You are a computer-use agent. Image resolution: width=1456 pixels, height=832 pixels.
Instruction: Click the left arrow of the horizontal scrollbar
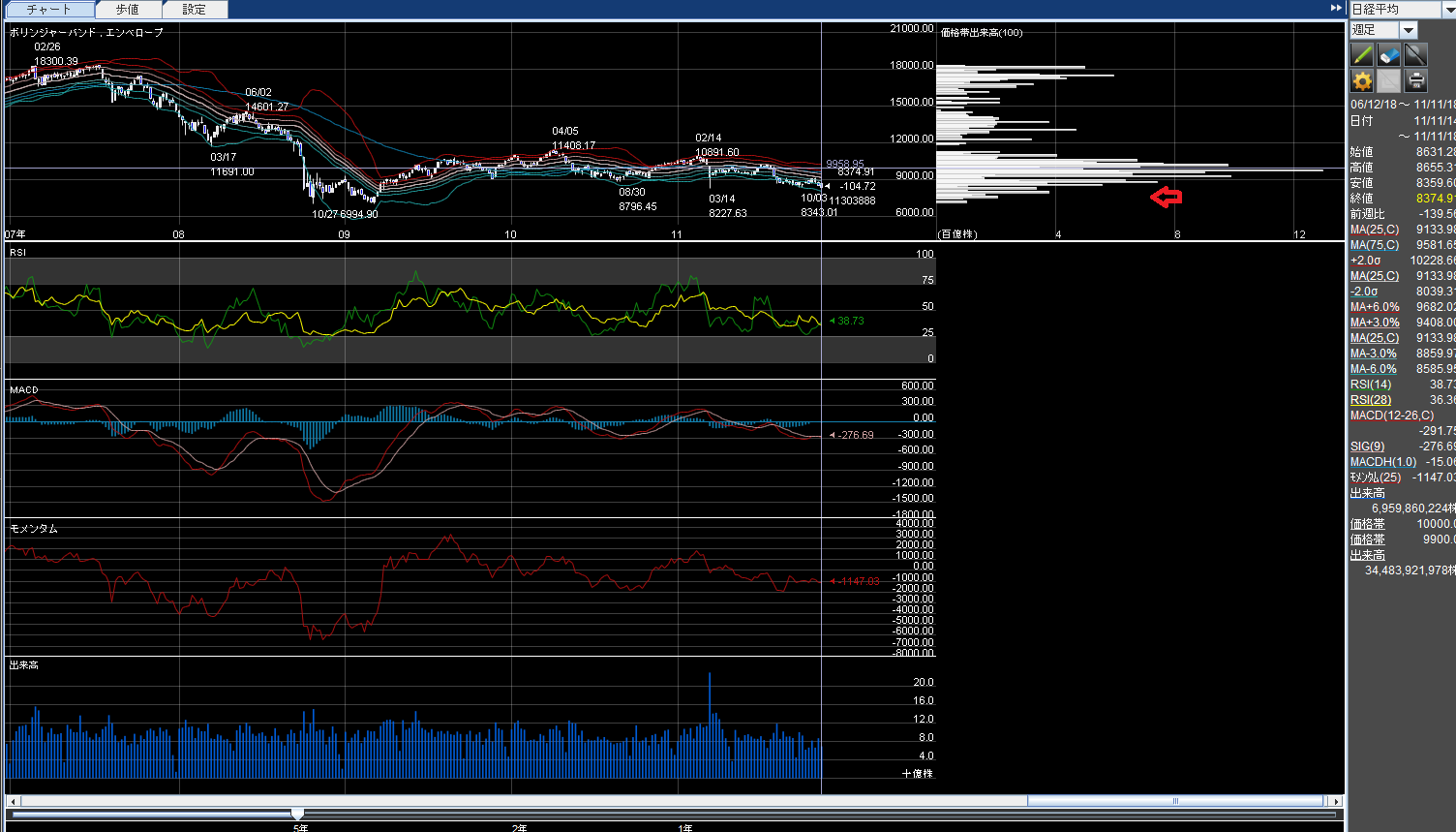click(x=13, y=801)
